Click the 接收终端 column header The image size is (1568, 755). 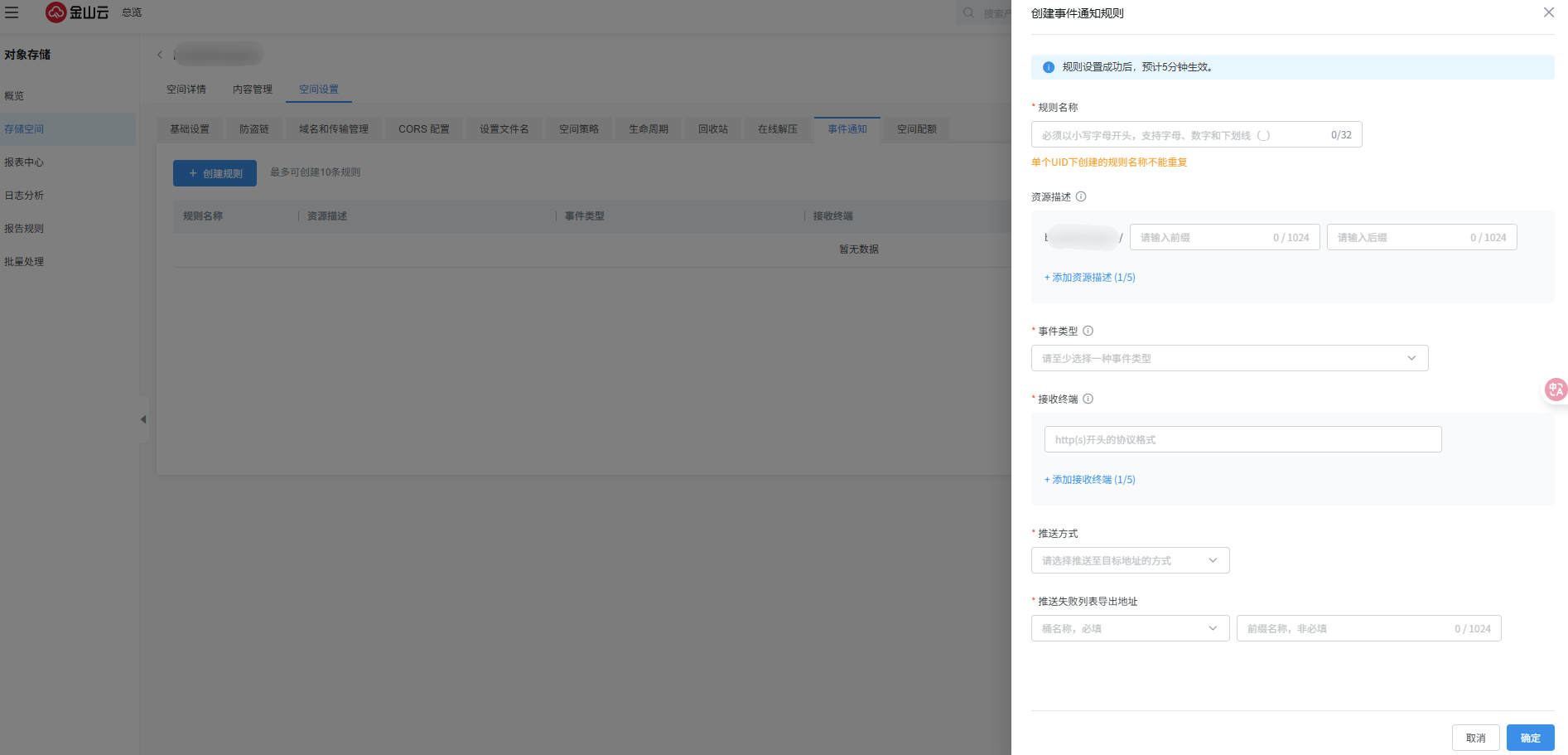coord(833,216)
